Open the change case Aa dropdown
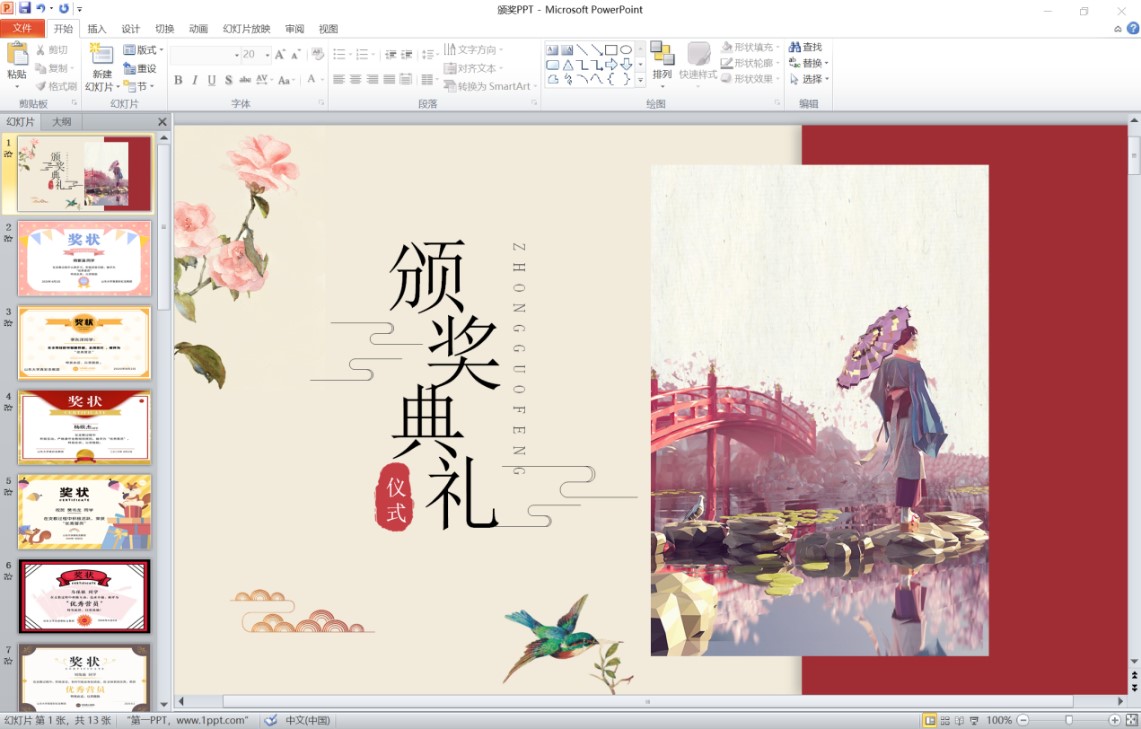Screen dimensions: 1141x729 click(286, 80)
